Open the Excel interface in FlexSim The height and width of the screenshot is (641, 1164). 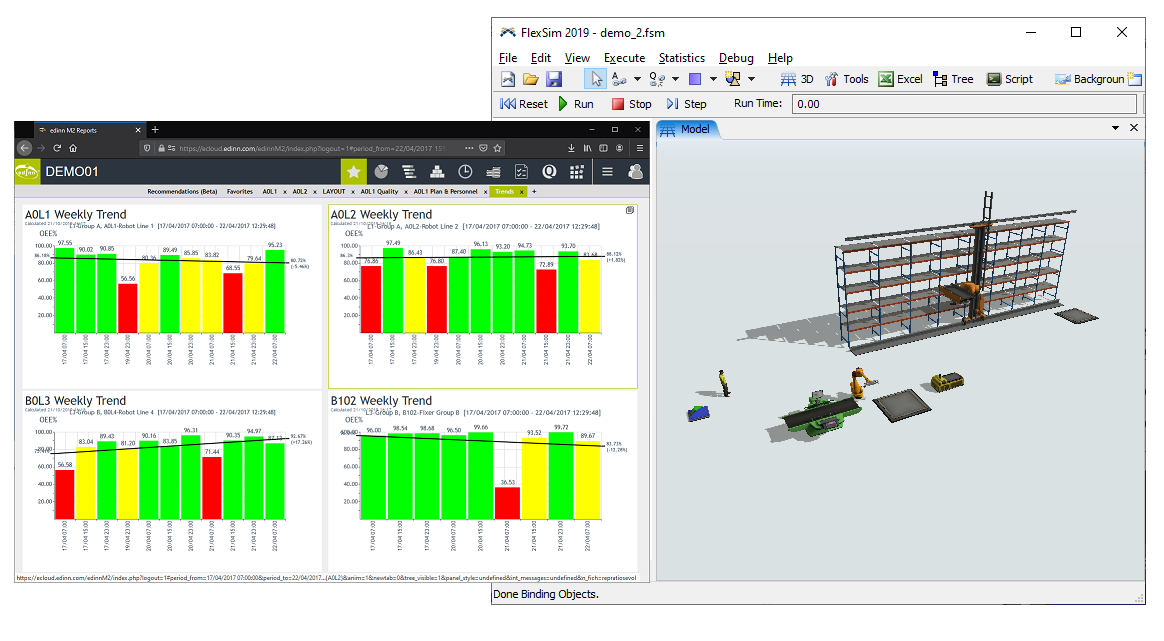tap(900, 79)
